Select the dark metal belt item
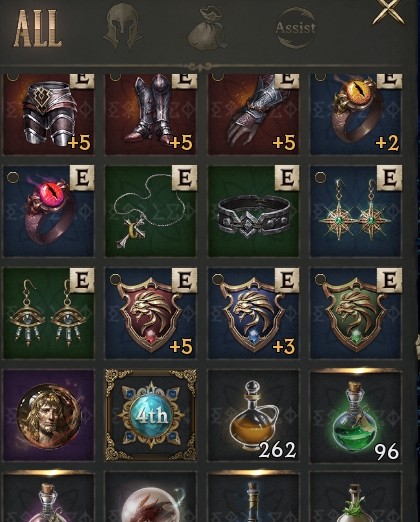Screen dimensions: 420x522 pos(253,211)
